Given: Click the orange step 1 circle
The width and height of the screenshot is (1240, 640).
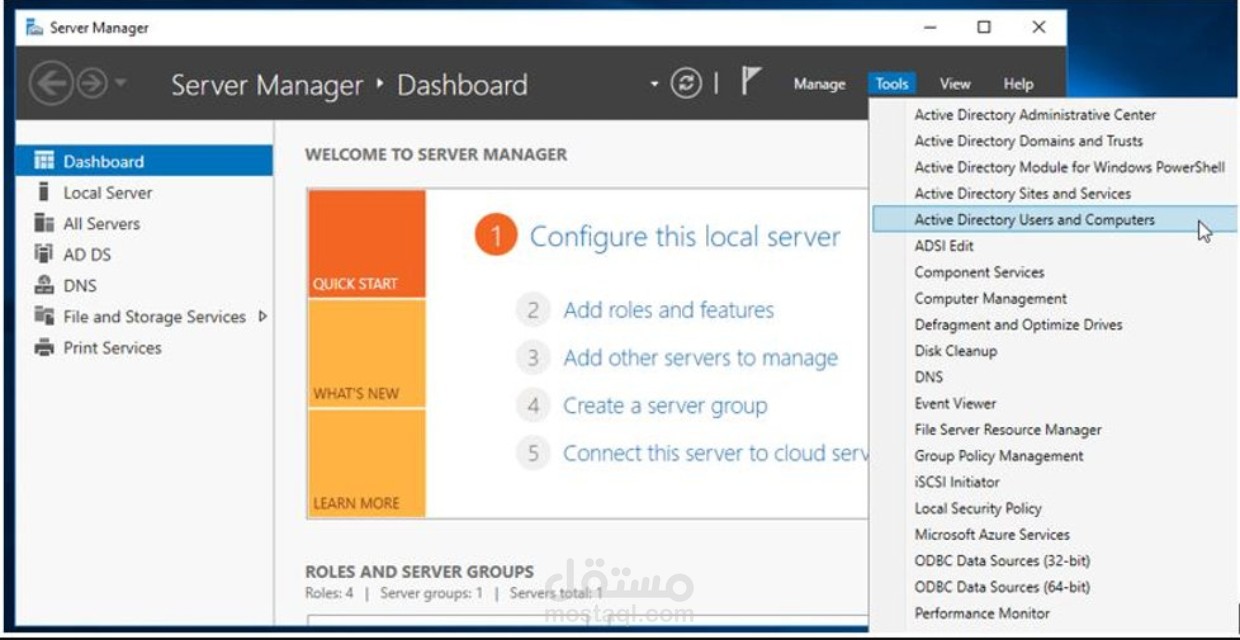Looking at the screenshot, I should [x=496, y=237].
